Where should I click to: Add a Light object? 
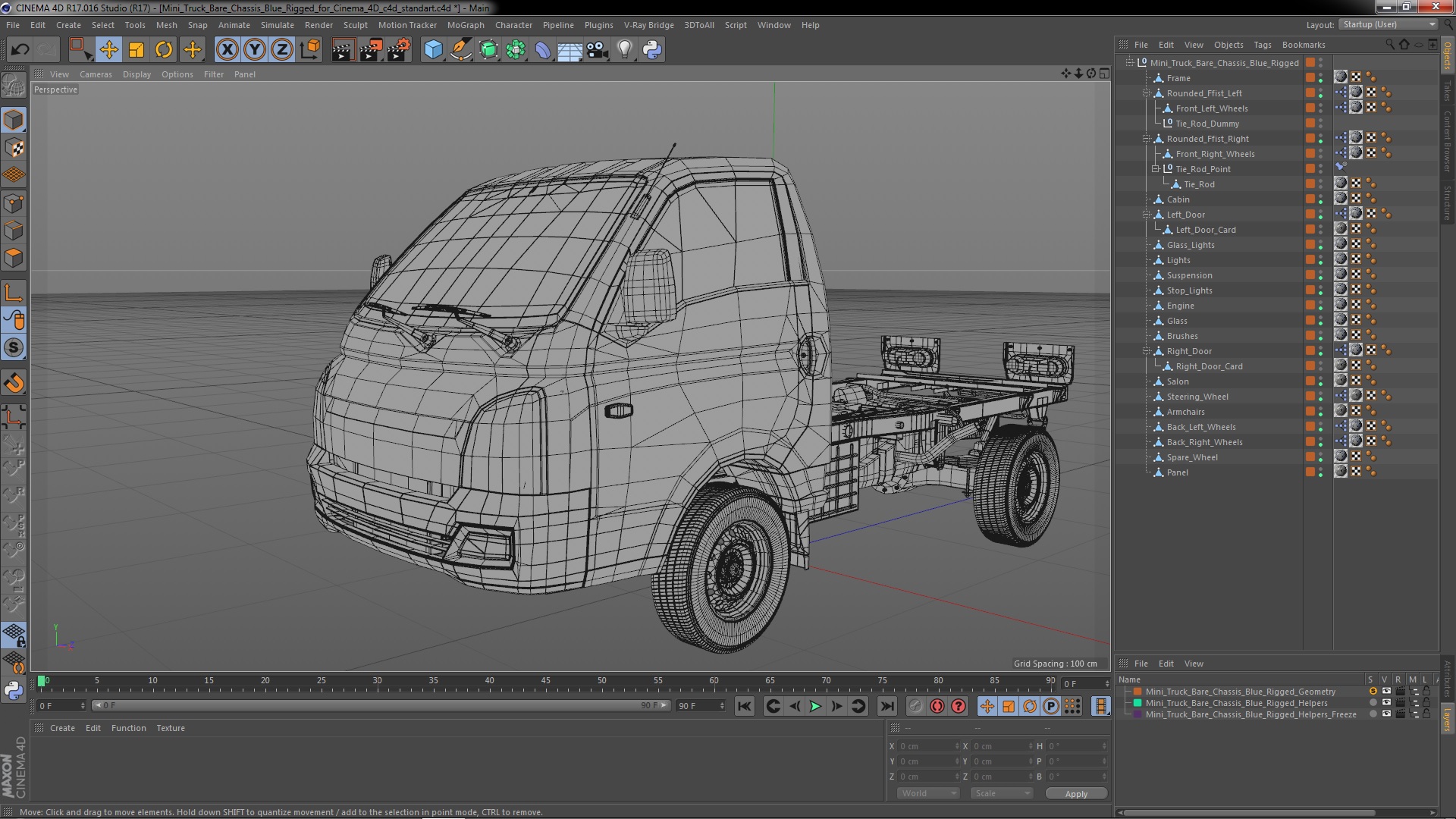click(624, 50)
